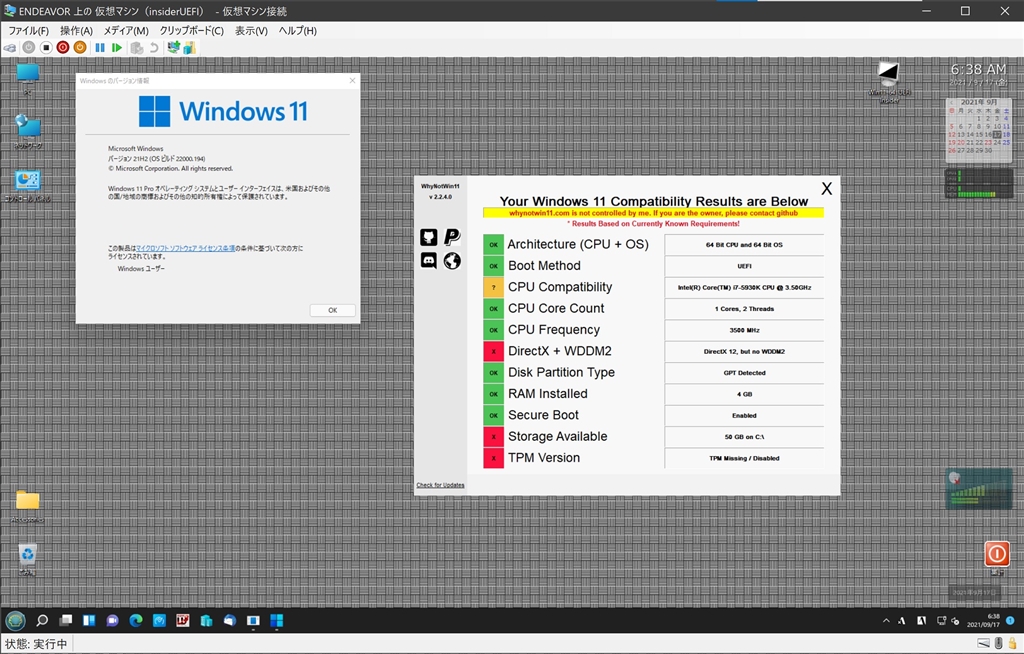Click the mouse icon in the status bar
The width and height of the screenshot is (1024, 654).
999,644
